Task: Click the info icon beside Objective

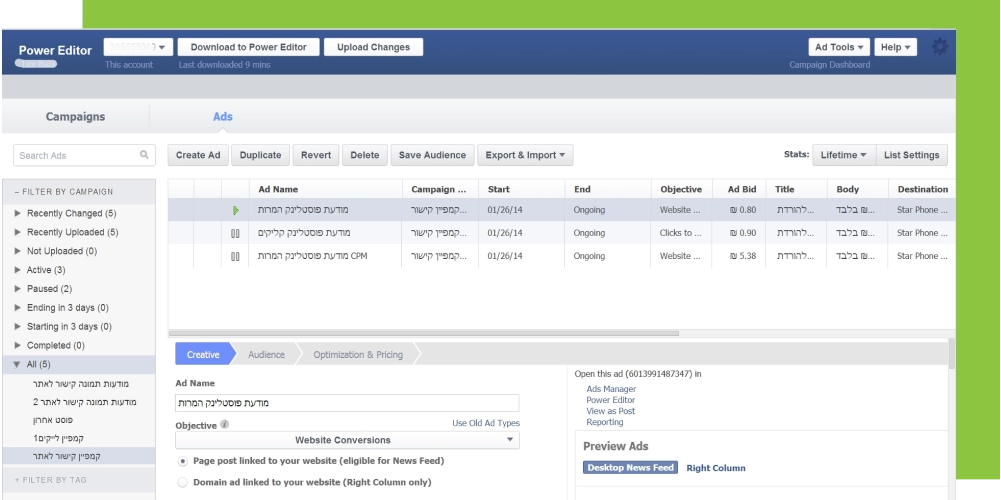Action: (224, 424)
